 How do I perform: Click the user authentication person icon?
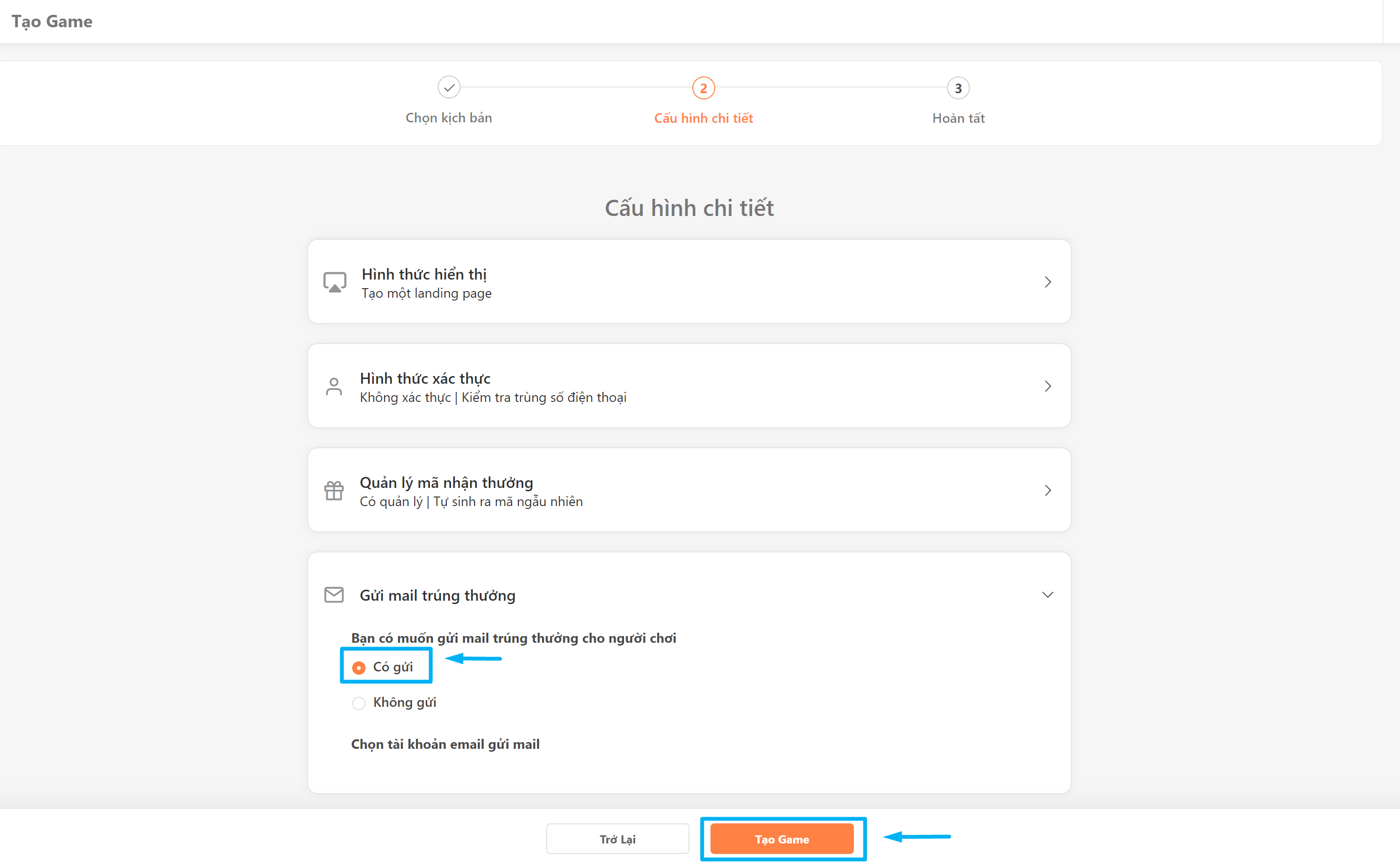(334, 386)
